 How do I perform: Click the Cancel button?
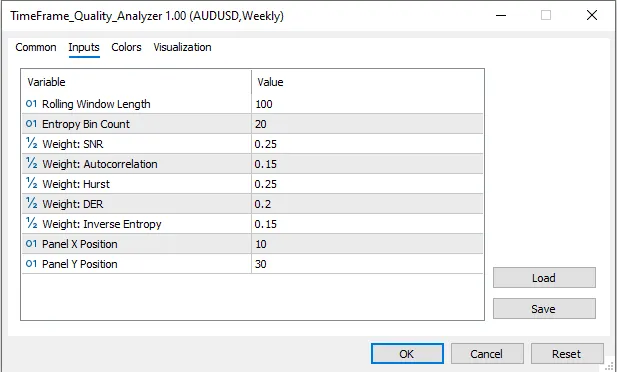(487, 353)
